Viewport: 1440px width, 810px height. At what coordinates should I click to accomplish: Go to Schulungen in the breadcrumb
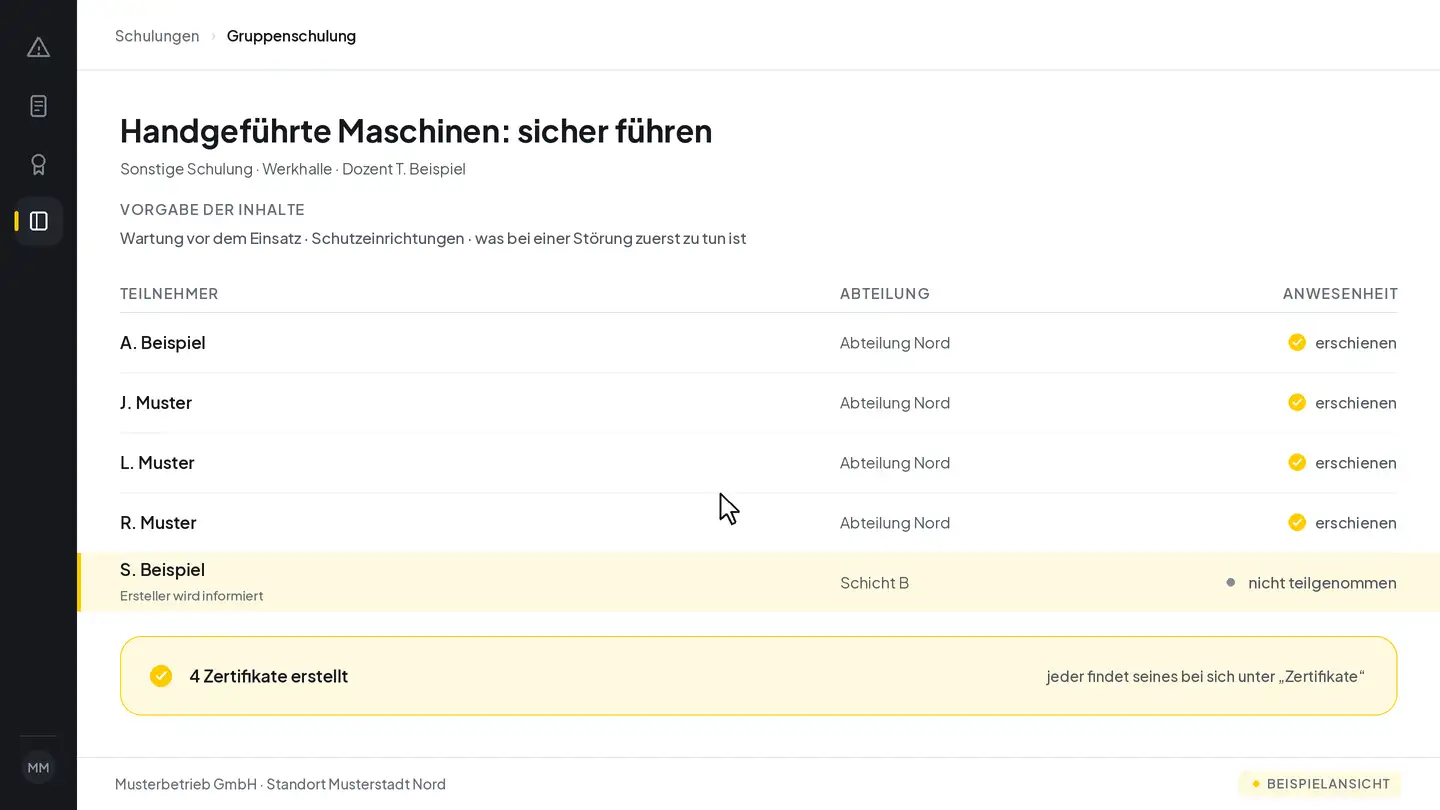[157, 36]
